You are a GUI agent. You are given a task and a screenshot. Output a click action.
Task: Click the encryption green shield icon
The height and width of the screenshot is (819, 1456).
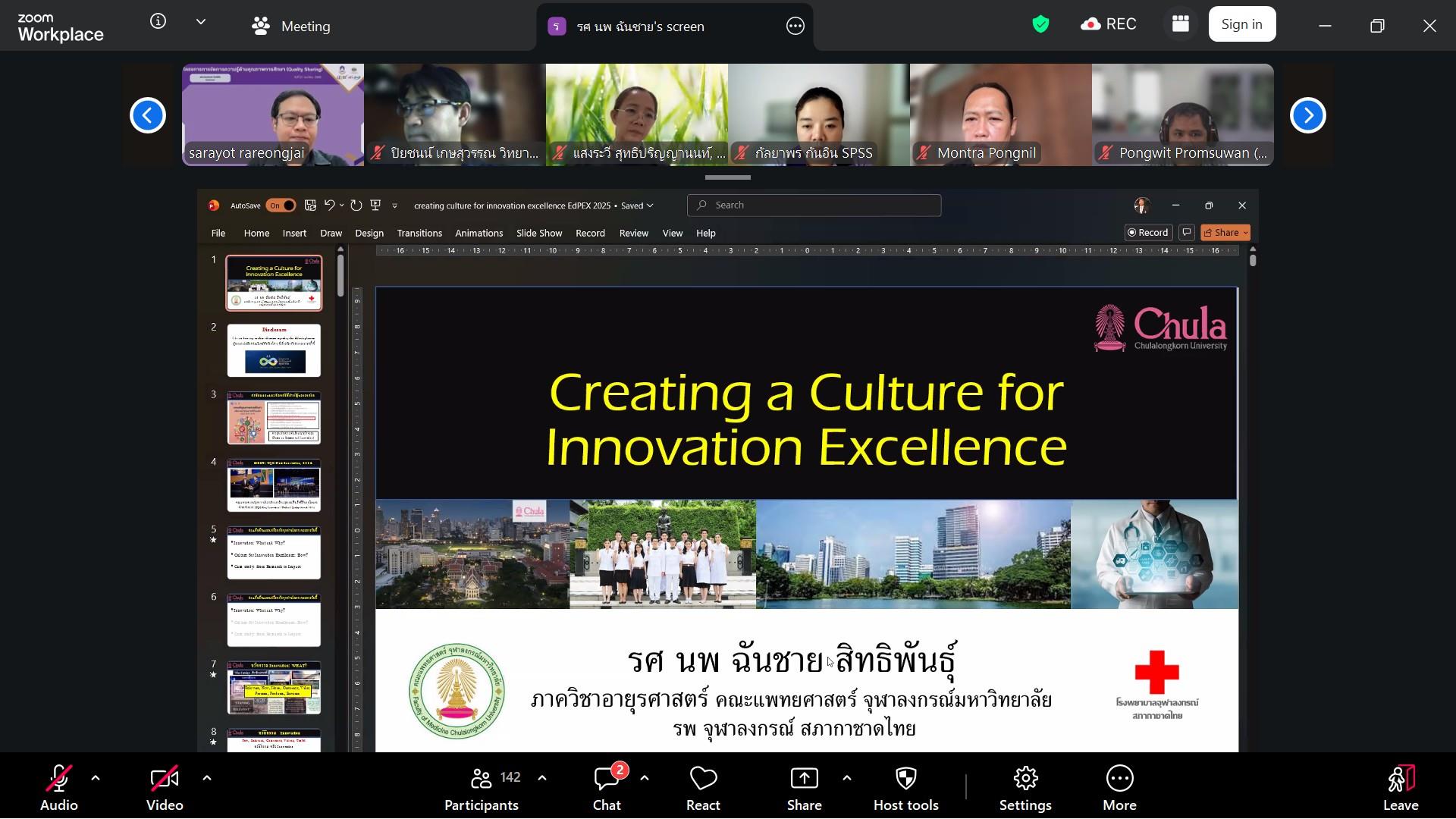pos(1040,24)
